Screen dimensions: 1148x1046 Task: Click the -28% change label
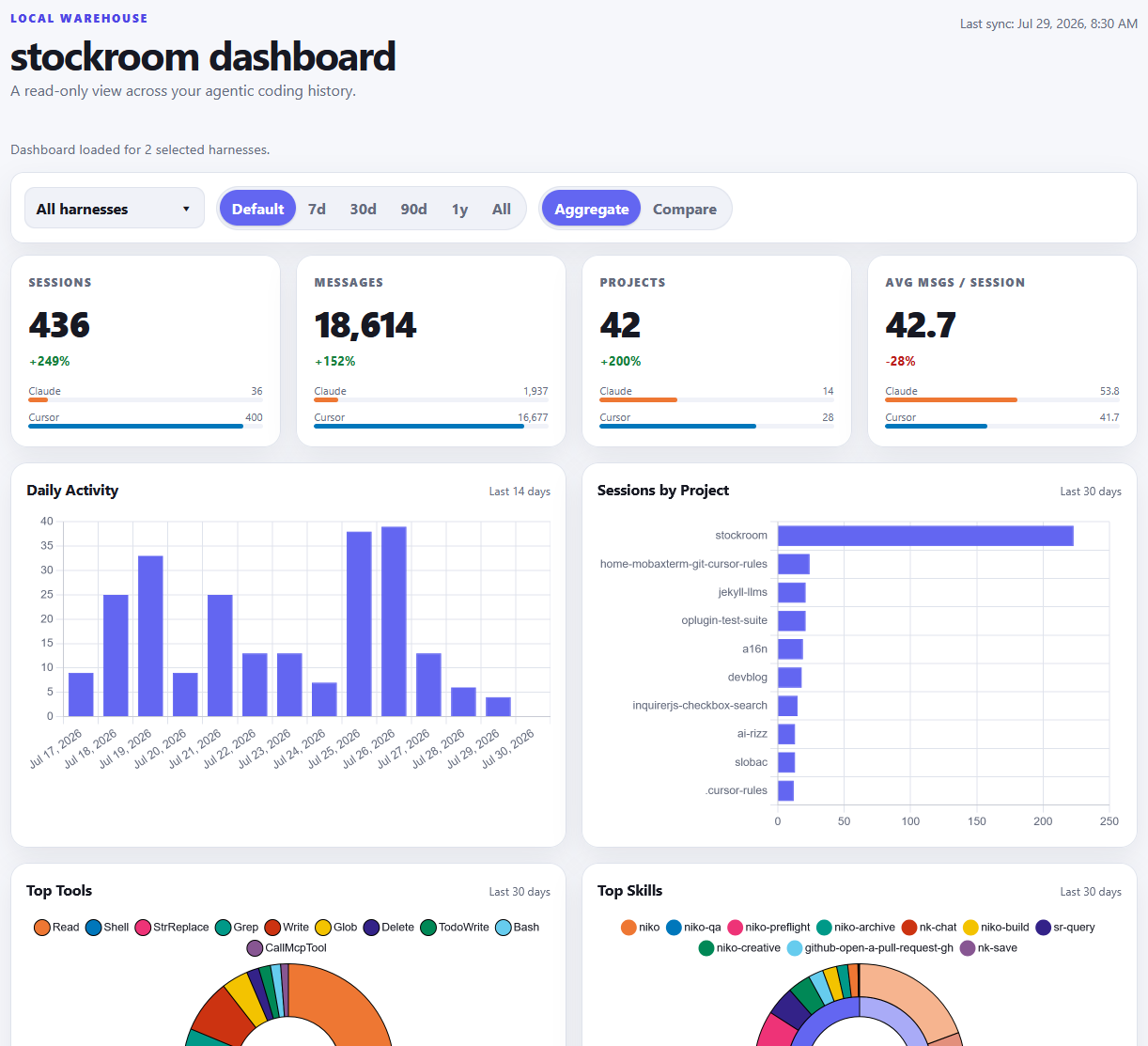pos(900,361)
